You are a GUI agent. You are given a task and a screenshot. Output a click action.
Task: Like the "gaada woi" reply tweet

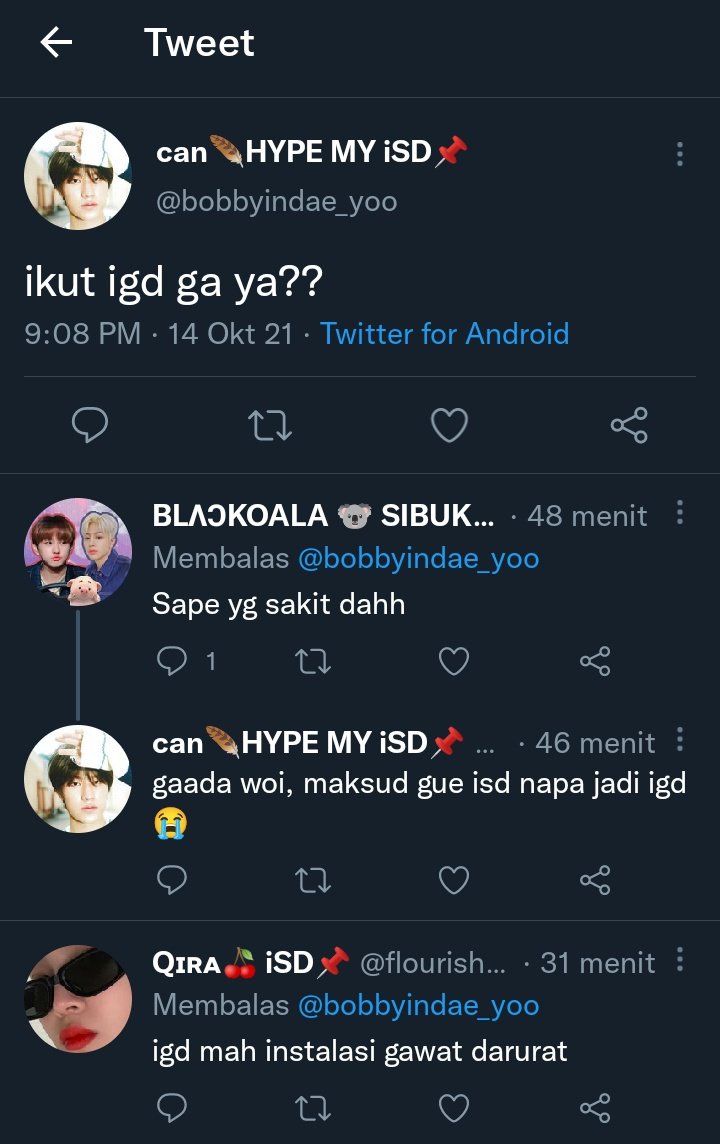tap(454, 880)
